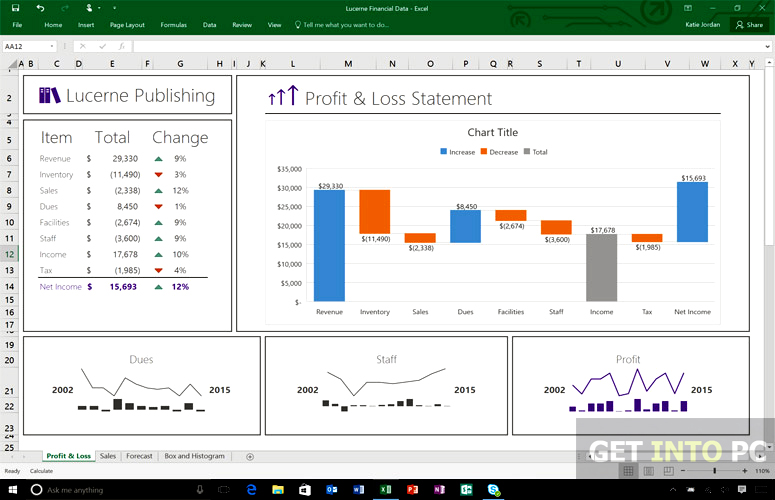The width and height of the screenshot is (775, 500).
Task: Click the Revenue total 29,330
Action: (125, 159)
